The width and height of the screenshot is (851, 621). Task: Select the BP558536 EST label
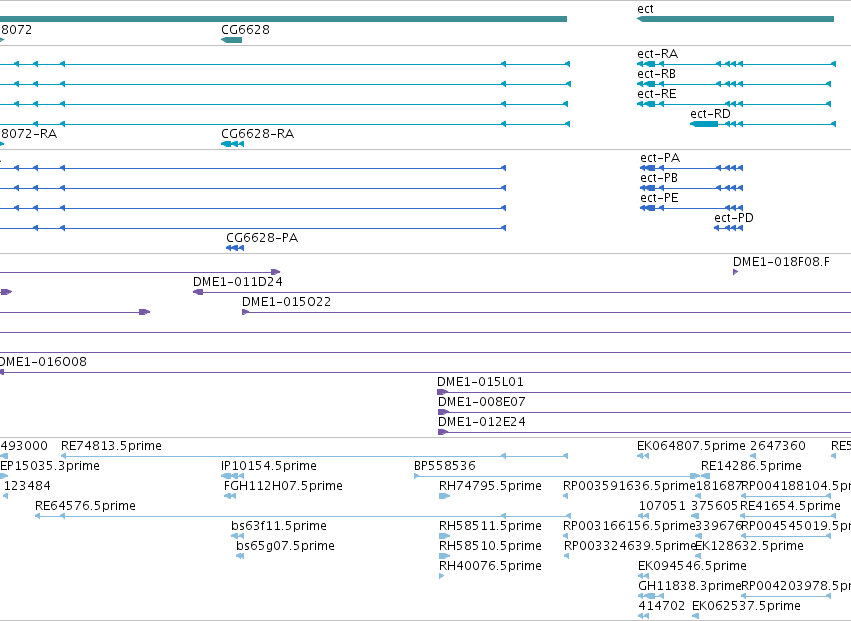[x=444, y=466]
